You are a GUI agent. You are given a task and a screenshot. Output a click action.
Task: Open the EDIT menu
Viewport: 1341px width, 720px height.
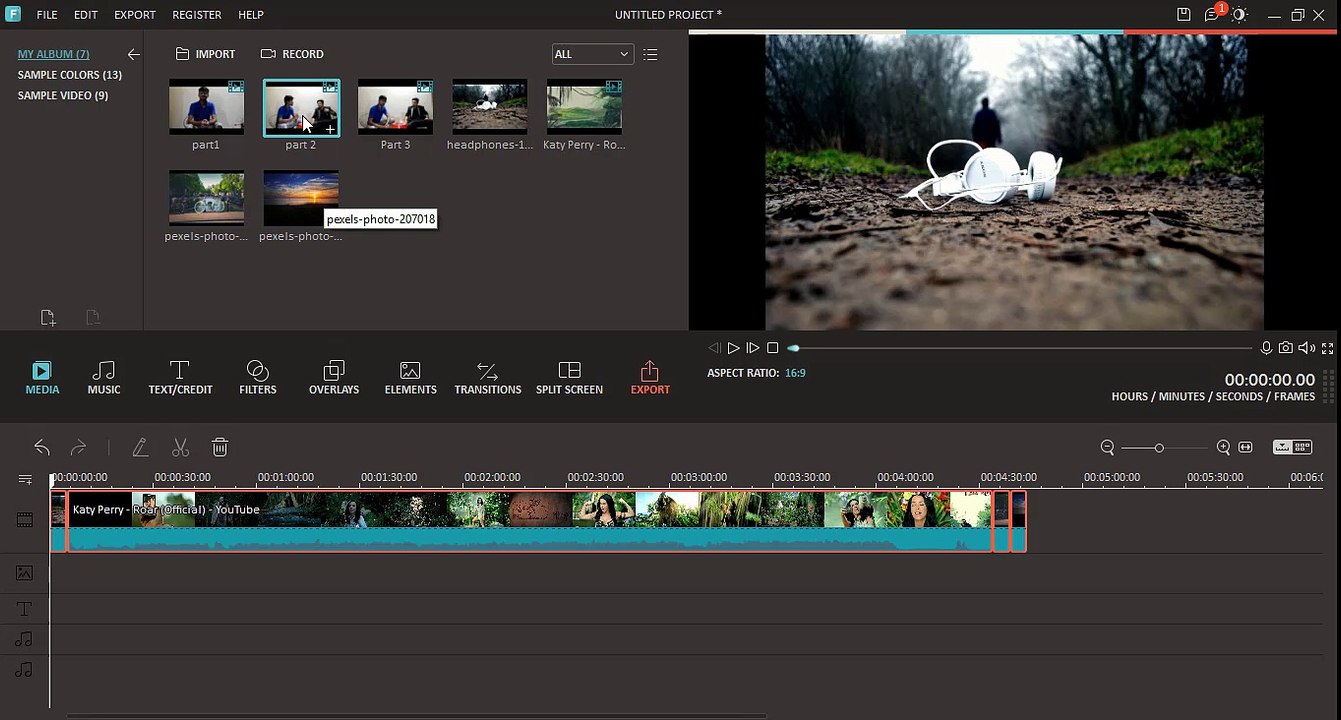85,15
